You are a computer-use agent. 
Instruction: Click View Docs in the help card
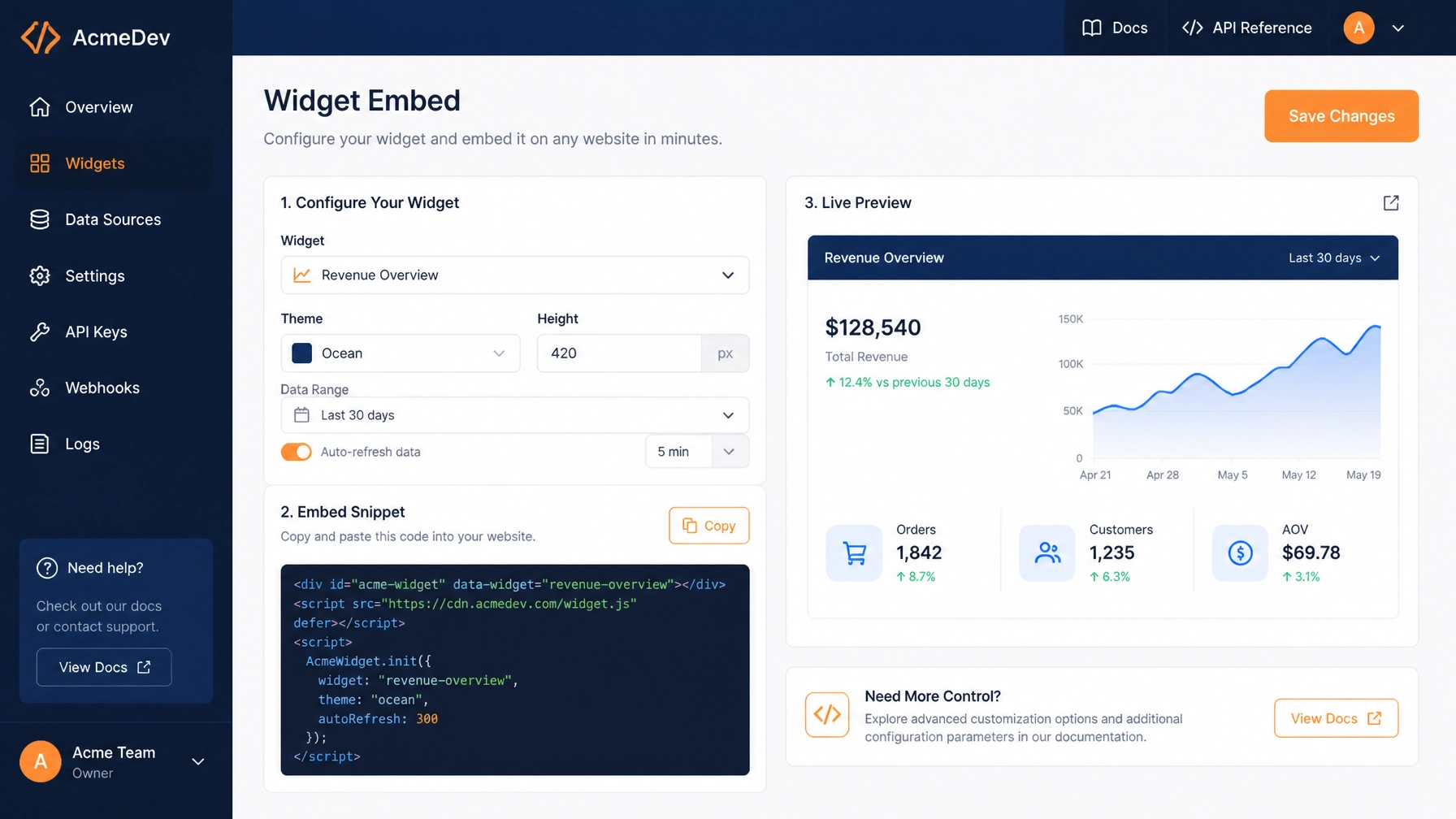coord(104,667)
